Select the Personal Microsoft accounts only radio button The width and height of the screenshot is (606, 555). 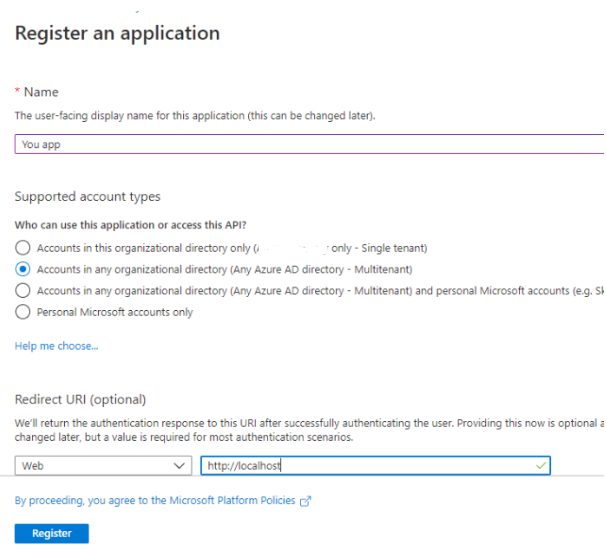tap(23, 312)
